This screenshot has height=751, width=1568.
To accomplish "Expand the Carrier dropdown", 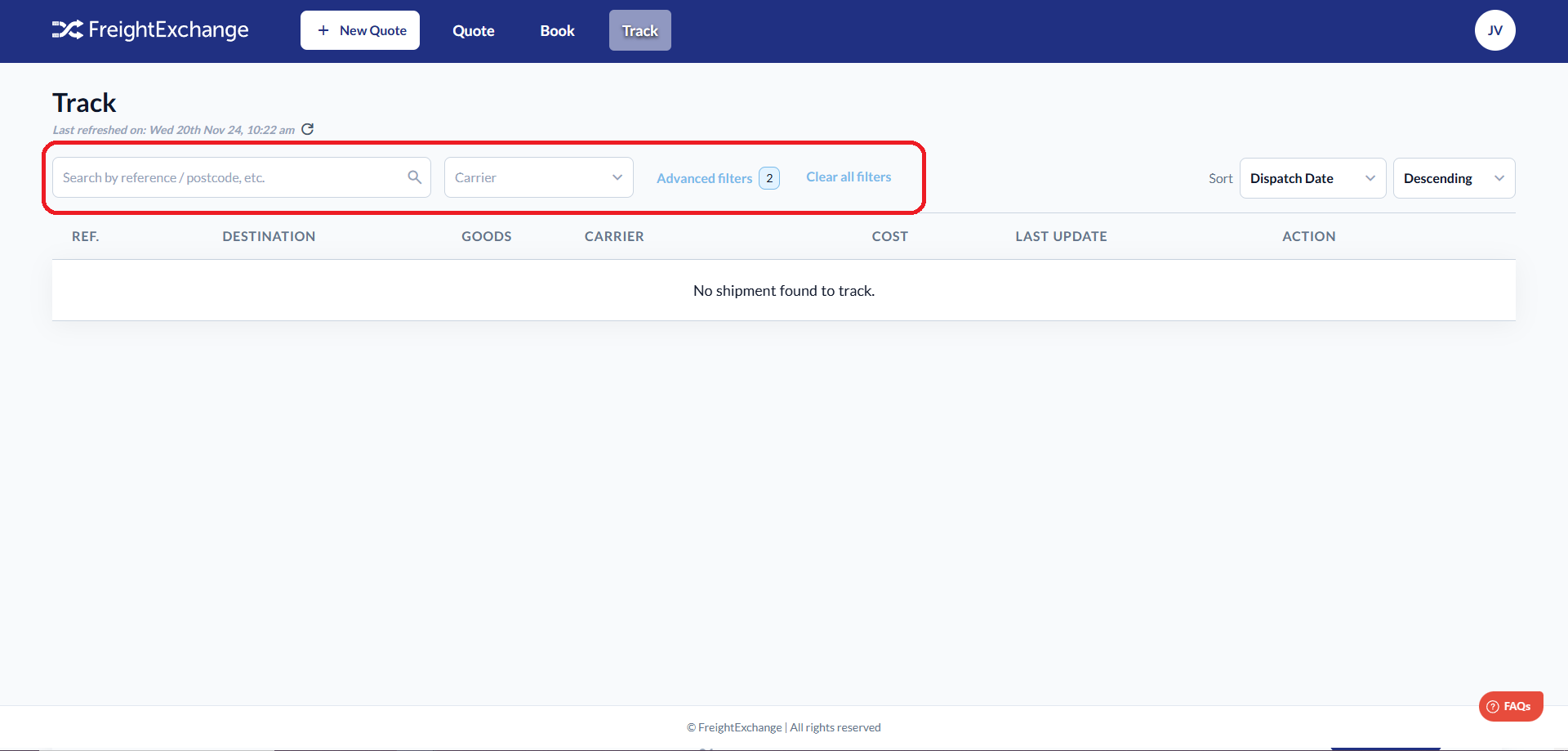I will (539, 177).
